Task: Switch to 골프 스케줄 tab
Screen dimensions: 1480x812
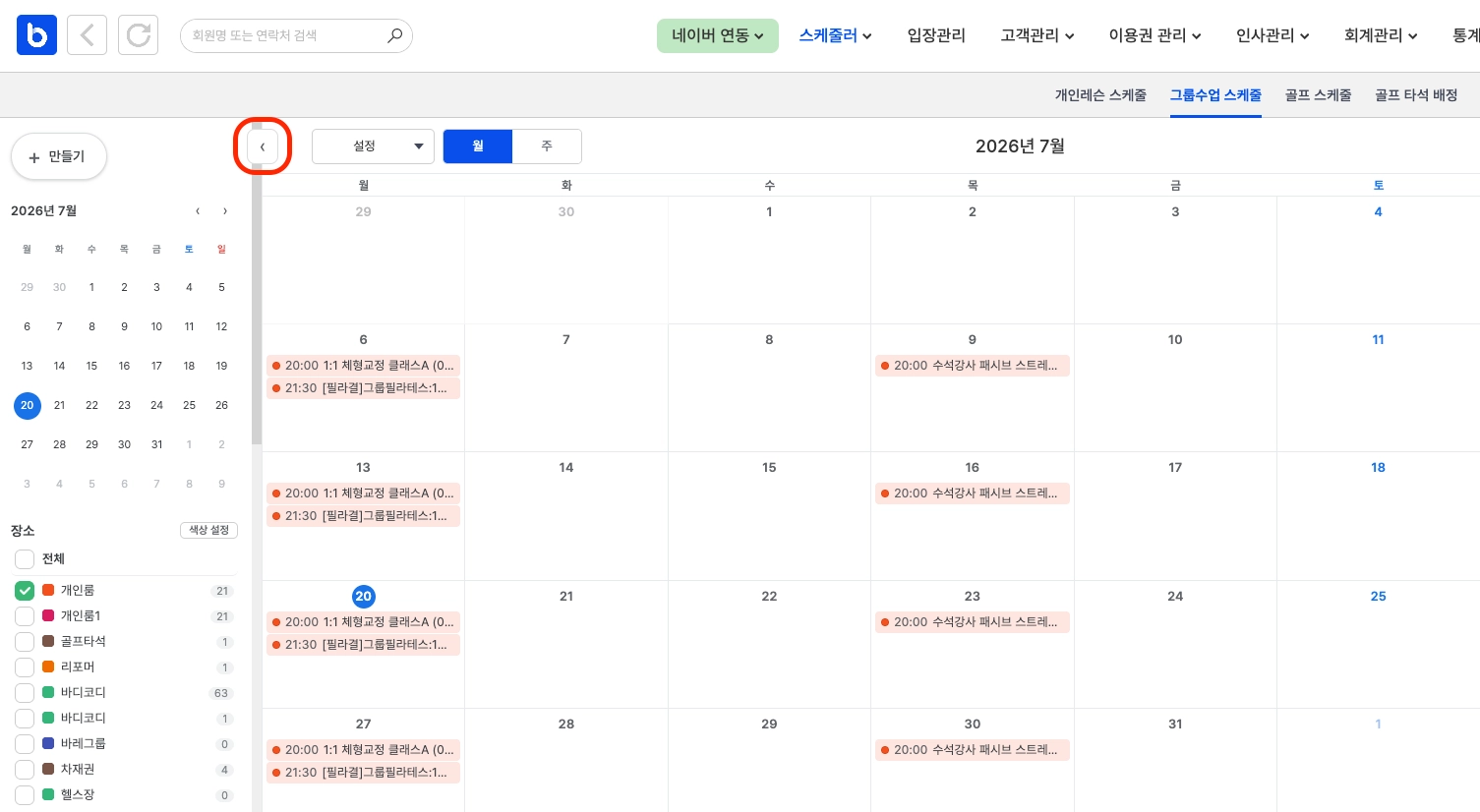Action: pos(1318,95)
